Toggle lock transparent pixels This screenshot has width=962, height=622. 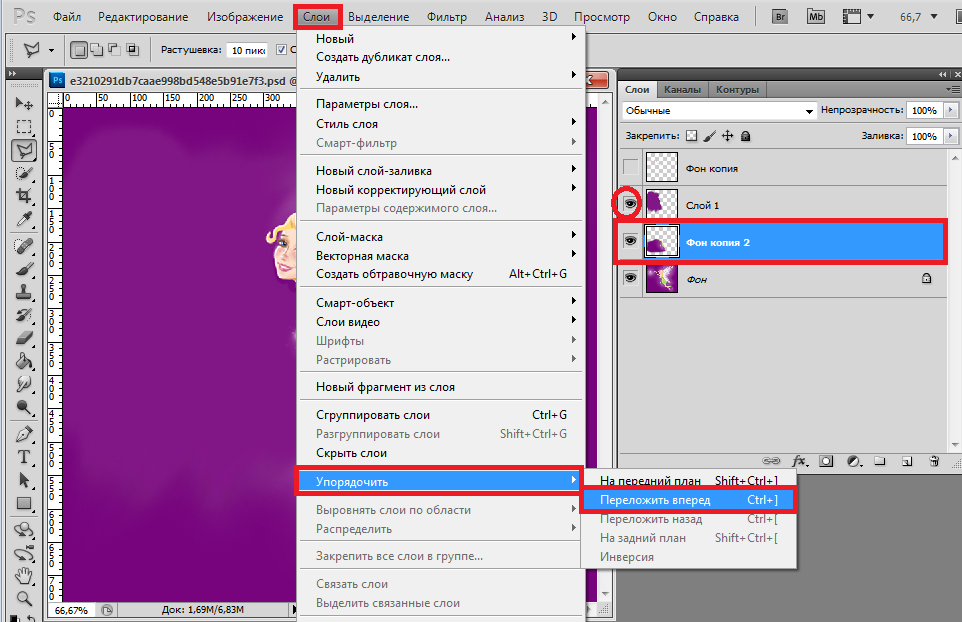[691, 136]
